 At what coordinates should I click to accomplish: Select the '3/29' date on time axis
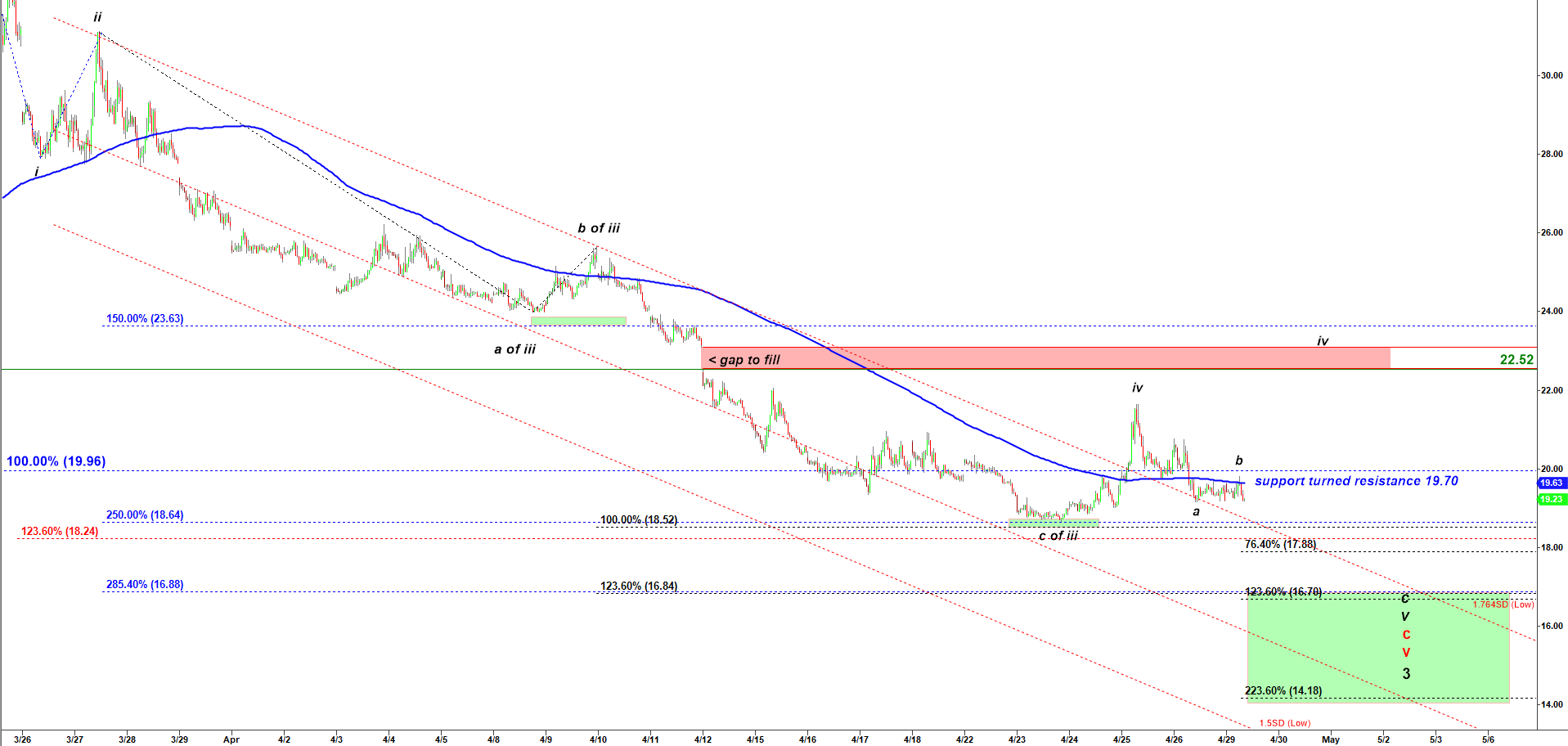pyautogui.click(x=179, y=739)
